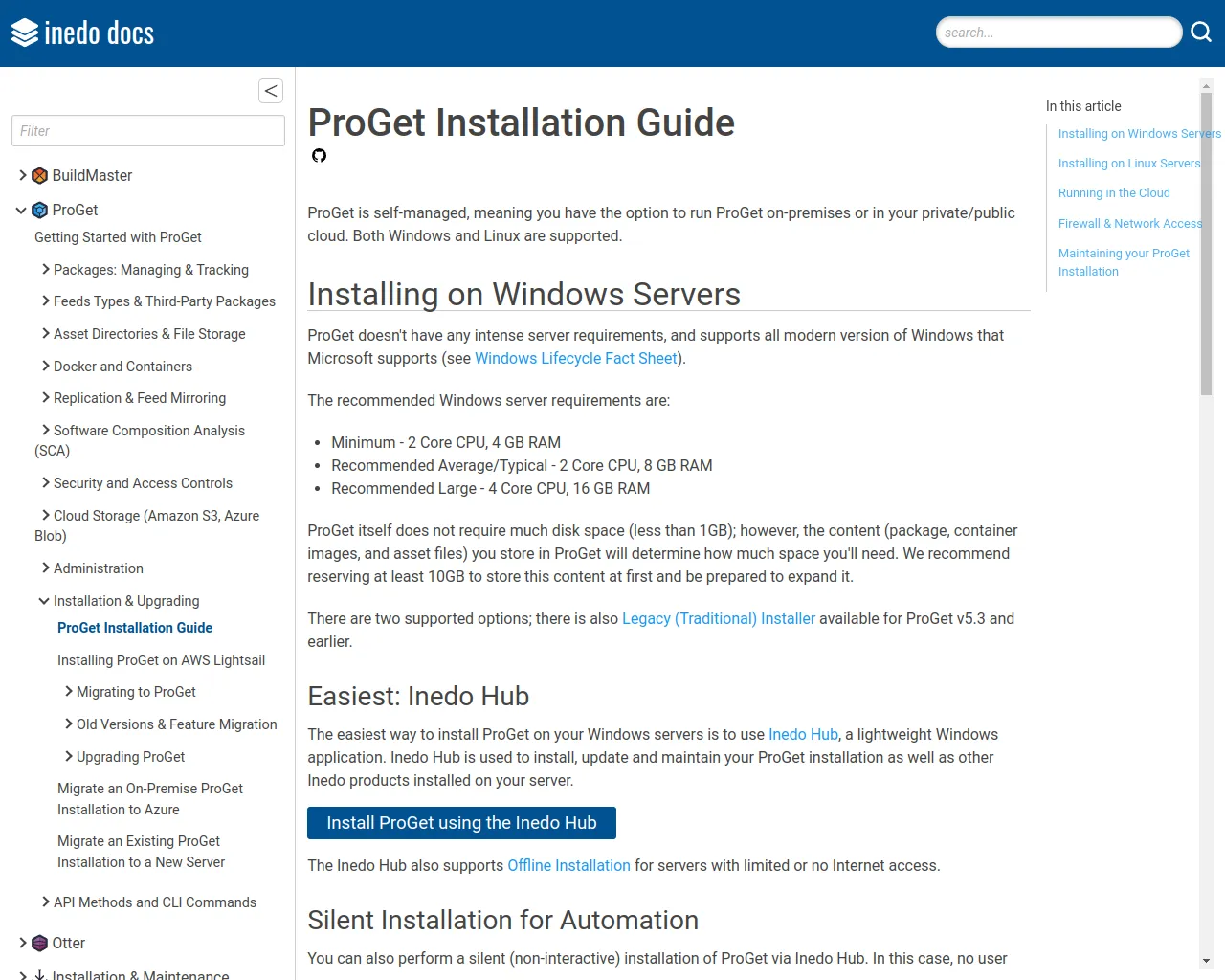The width and height of the screenshot is (1225, 980).
Task: Expand Feeds Types & Third-Party Packages
Action: click(46, 301)
